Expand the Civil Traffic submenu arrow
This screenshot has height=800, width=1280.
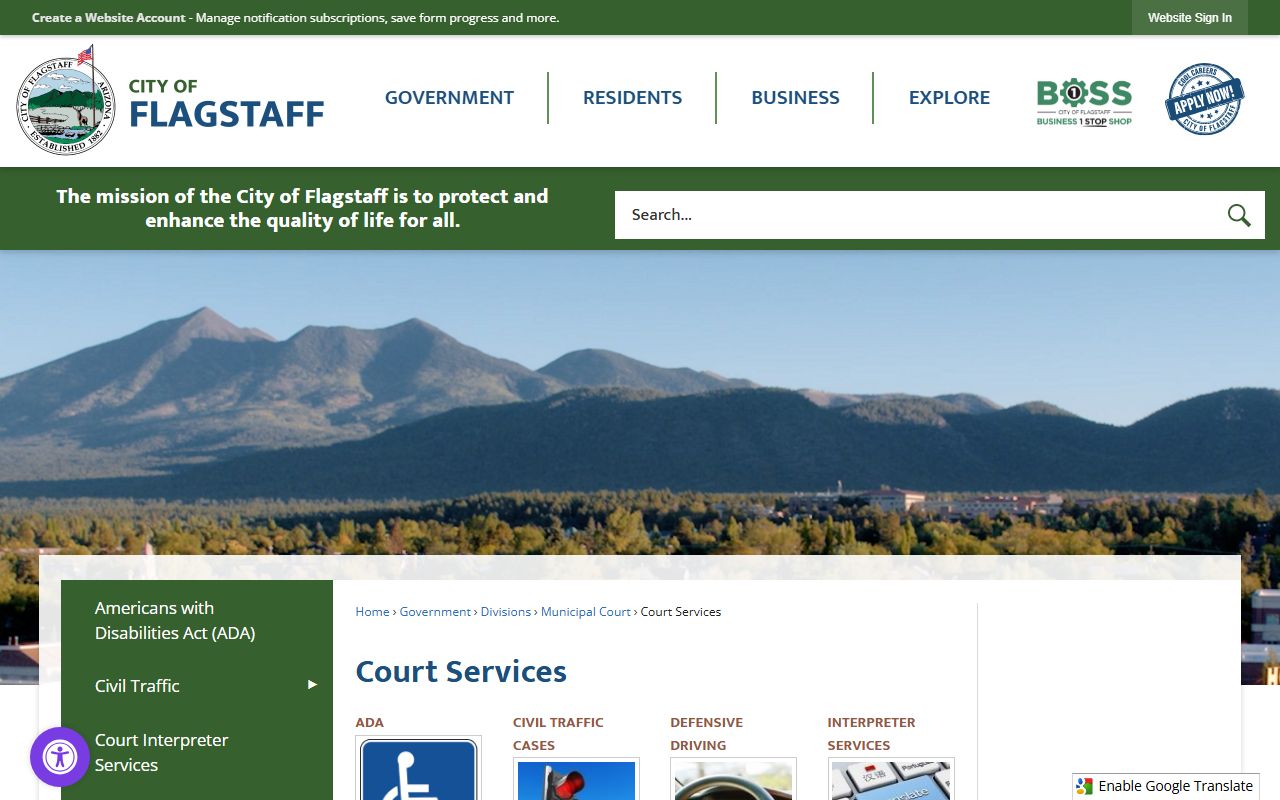pyautogui.click(x=312, y=685)
